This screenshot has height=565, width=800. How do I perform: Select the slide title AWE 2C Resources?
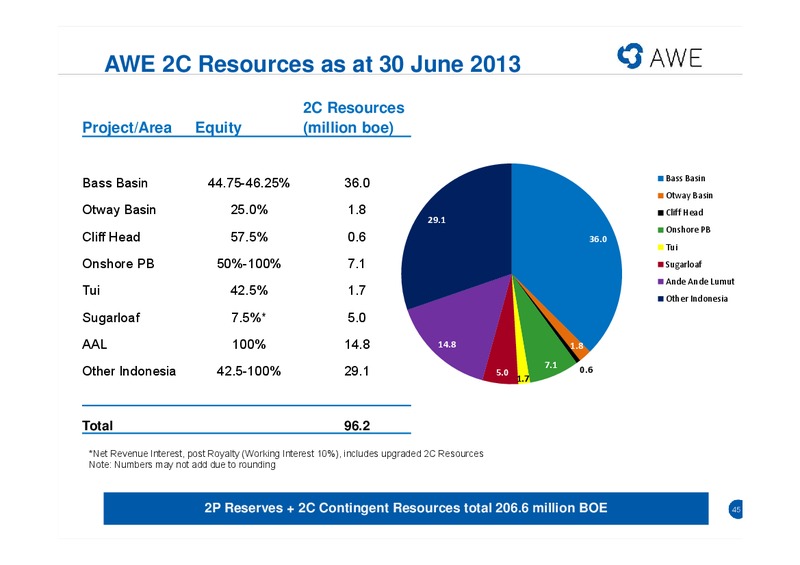click(x=312, y=64)
